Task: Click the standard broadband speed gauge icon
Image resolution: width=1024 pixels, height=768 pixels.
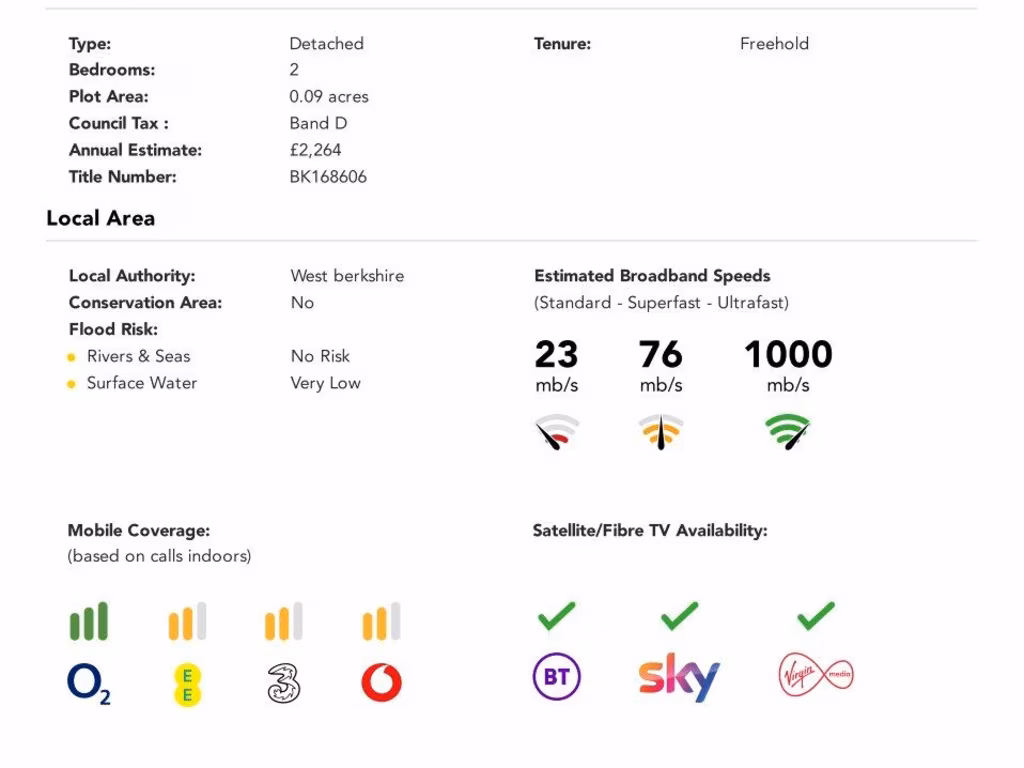Action: [557, 432]
